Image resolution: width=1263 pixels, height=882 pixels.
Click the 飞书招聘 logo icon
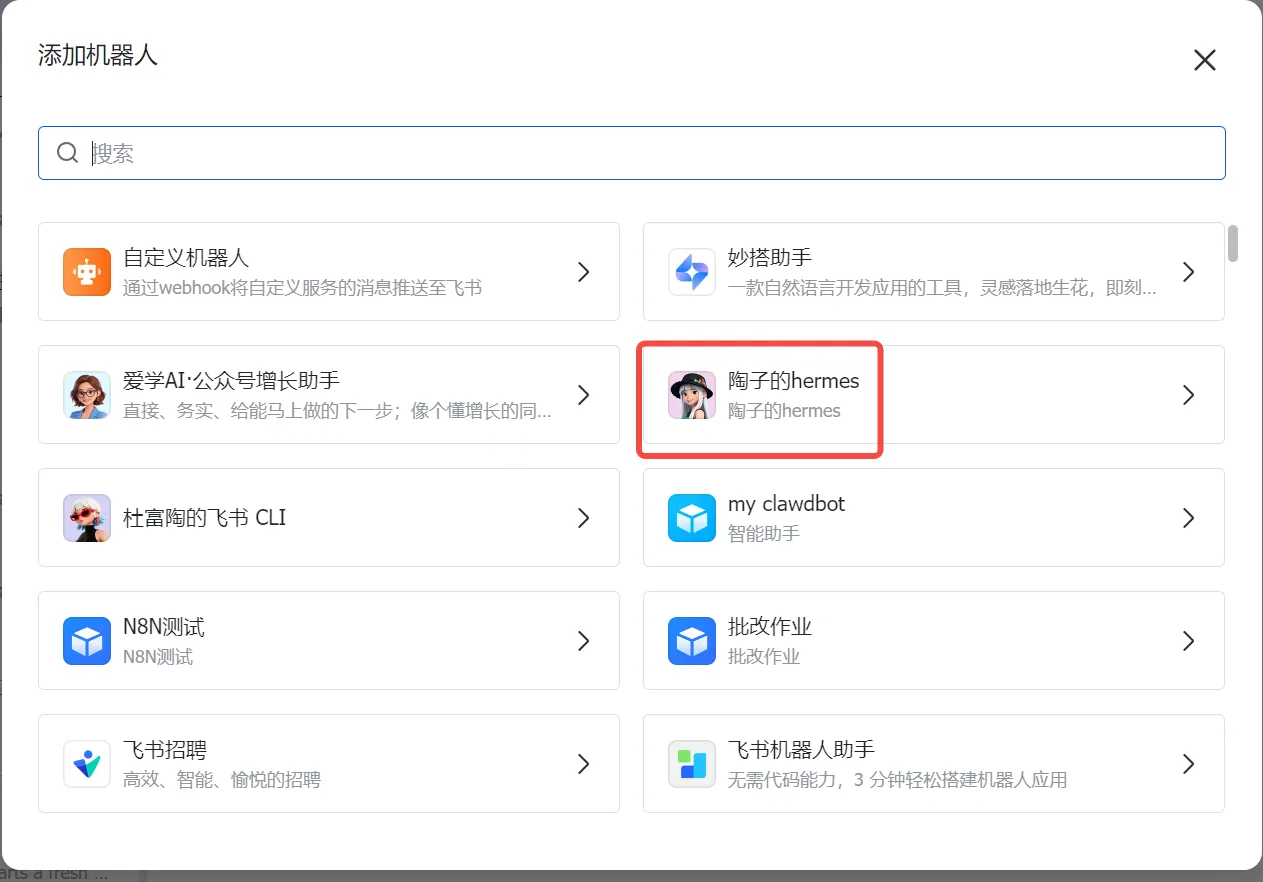pyautogui.click(x=87, y=764)
